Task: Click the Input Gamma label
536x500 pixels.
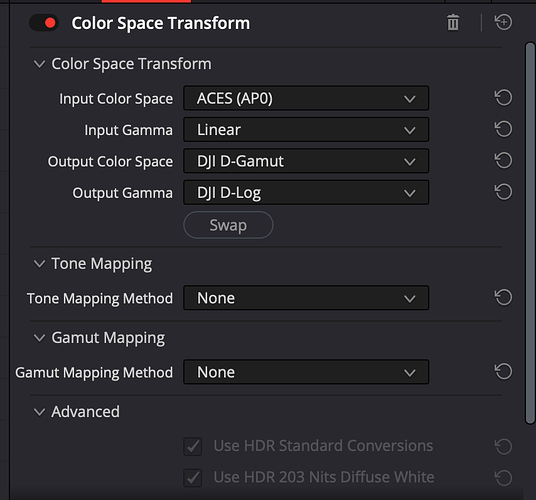Action: (129, 130)
